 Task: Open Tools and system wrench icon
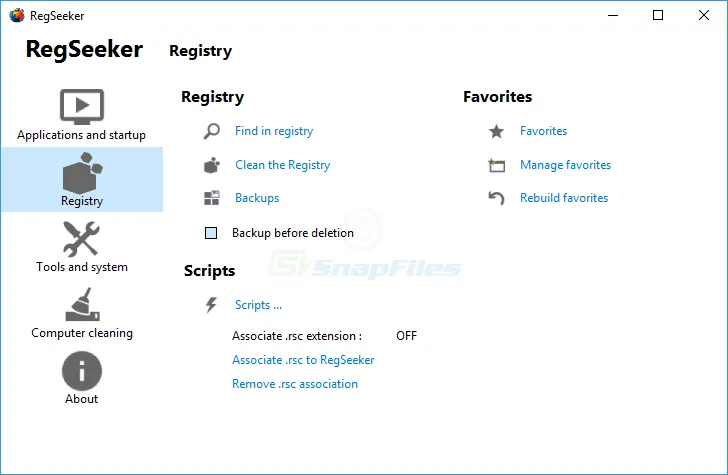81,239
